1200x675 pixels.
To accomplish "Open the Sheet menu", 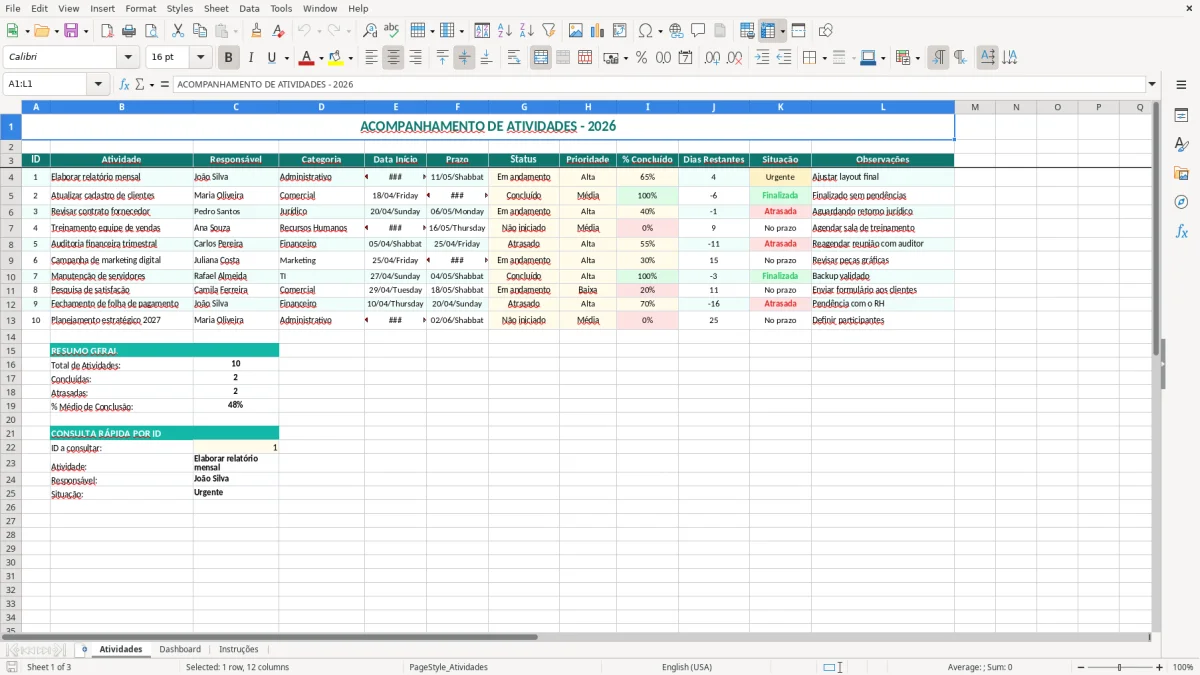I will 216,8.
